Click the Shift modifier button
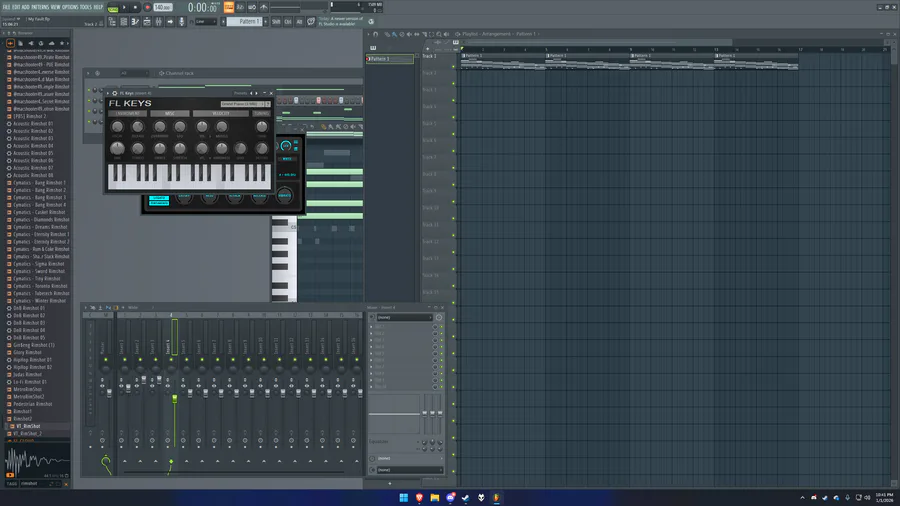 tap(276, 22)
